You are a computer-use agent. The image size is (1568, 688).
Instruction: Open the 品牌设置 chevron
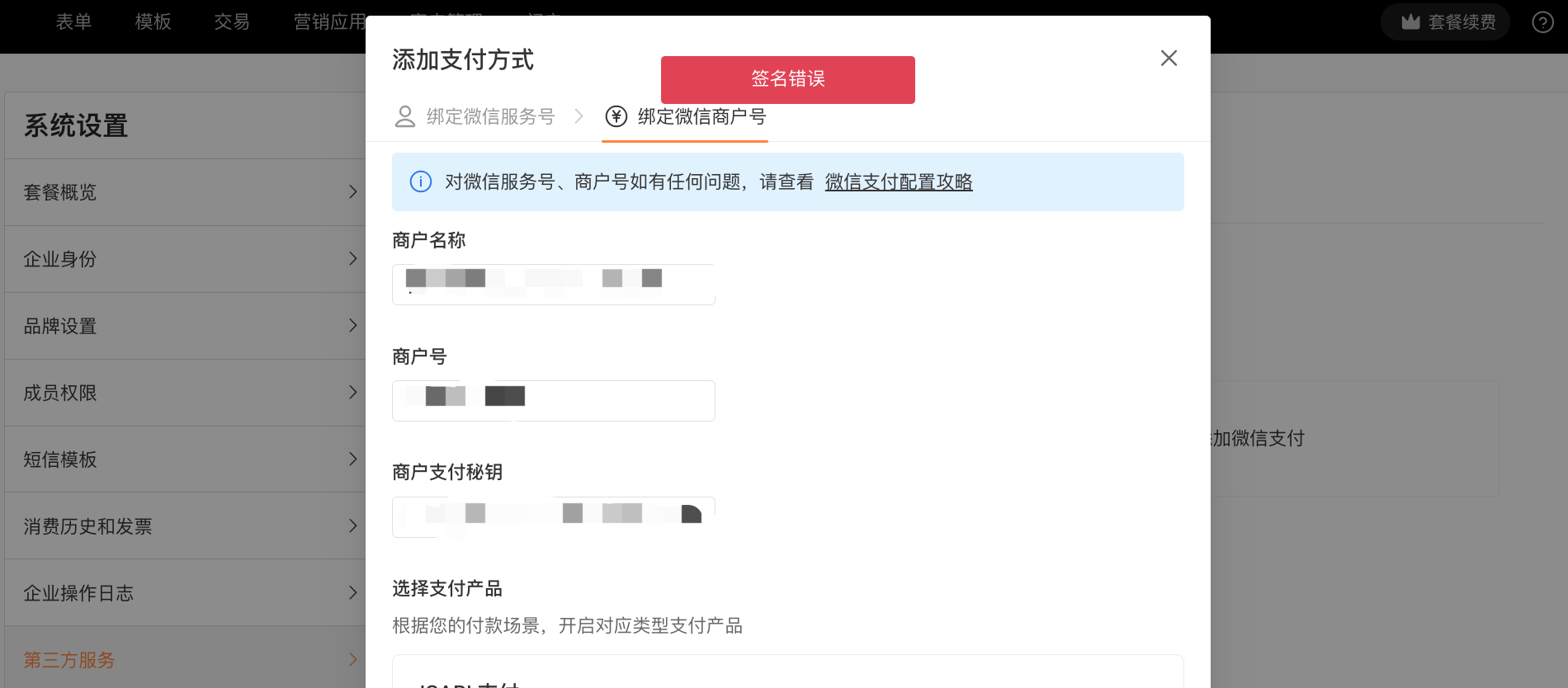click(x=353, y=325)
